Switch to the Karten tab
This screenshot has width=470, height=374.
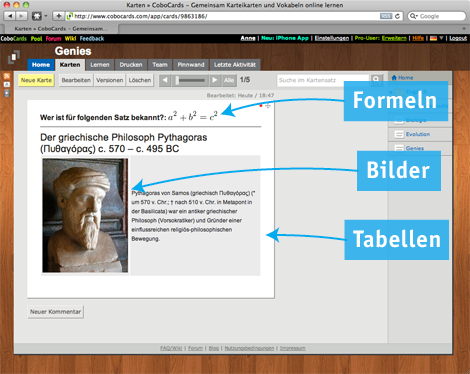click(70, 65)
